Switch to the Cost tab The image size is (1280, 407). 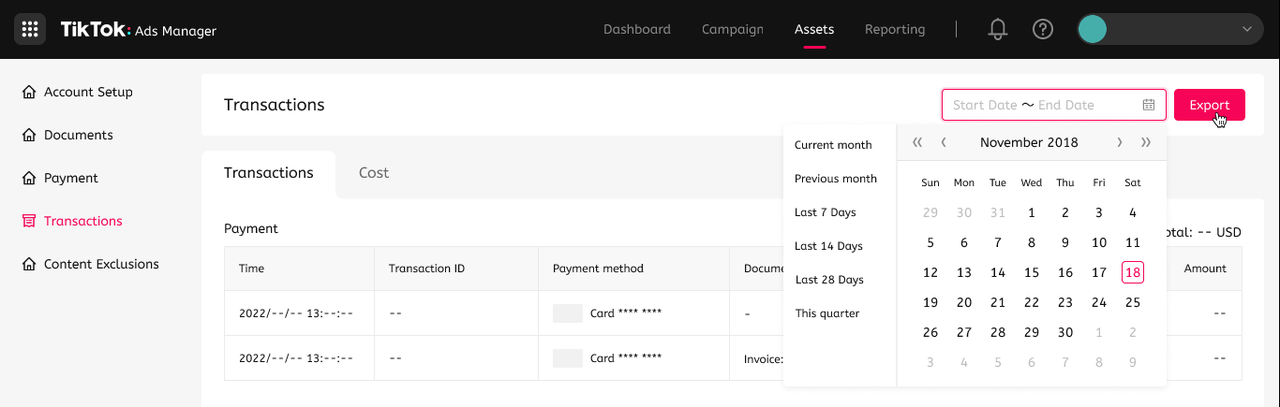[373, 173]
